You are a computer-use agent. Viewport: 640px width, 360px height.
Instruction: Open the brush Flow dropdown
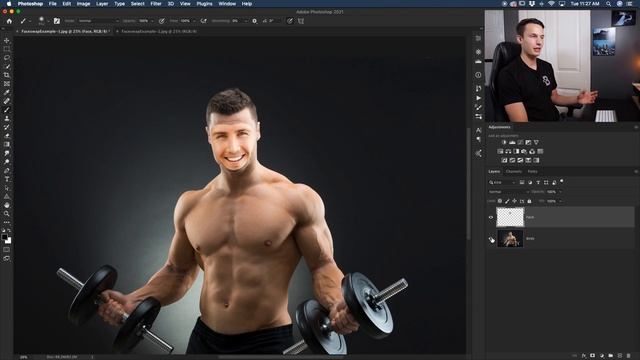[194, 21]
